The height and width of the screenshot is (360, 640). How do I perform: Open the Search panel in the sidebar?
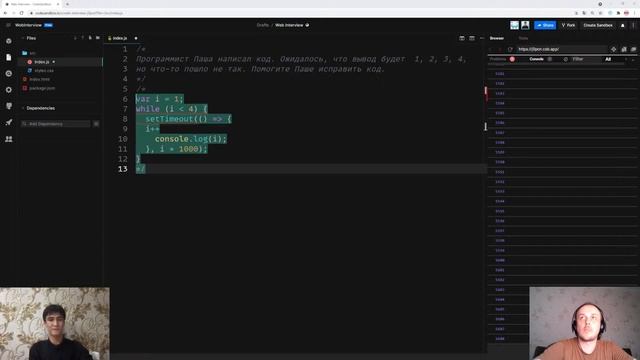click(9, 73)
